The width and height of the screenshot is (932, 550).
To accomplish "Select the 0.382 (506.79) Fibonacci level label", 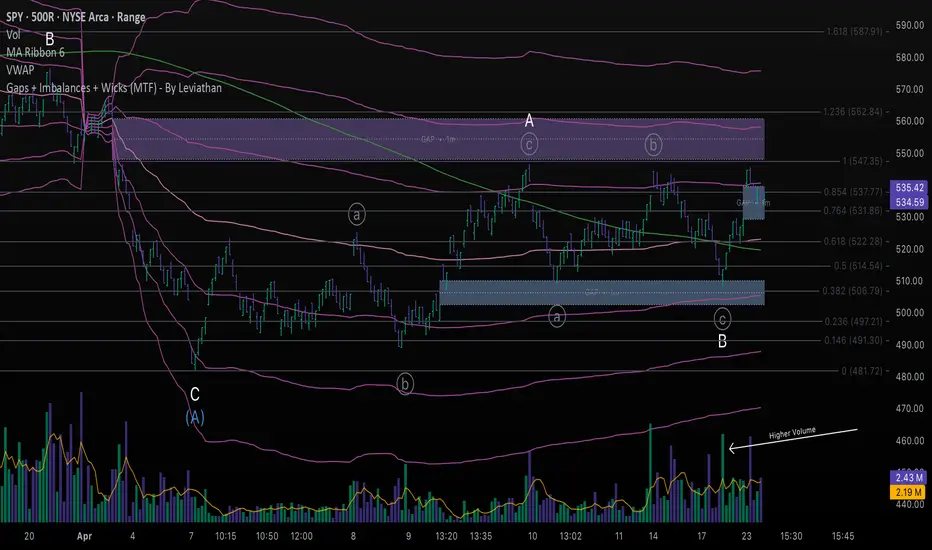I will (x=853, y=291).
